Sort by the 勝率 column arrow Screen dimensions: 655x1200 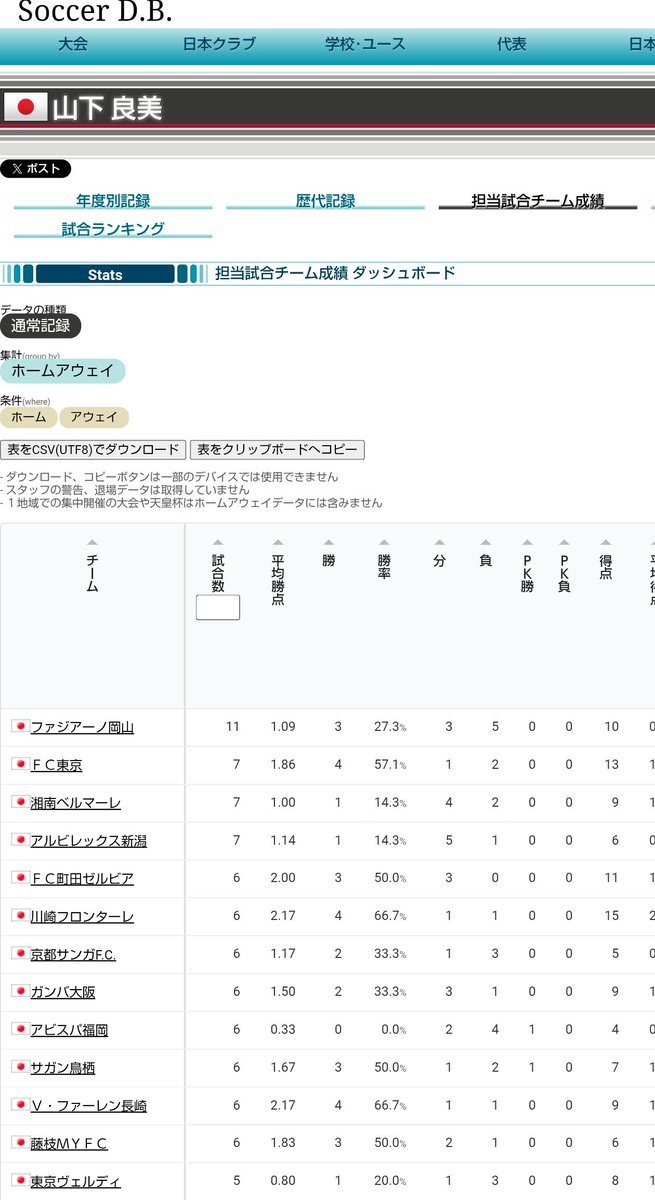tap(384, 543)
